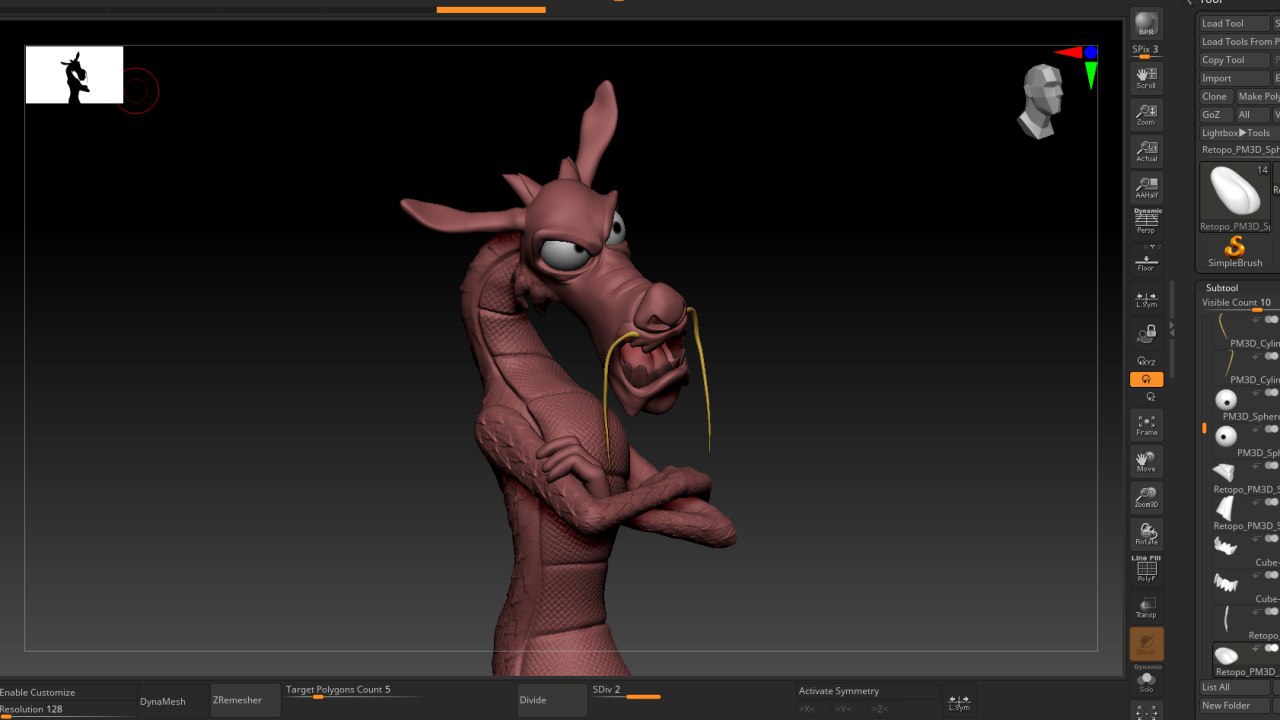The height and width of the screenshot is (720, 1280).
Task: Toggle >X< symmetry axis
Action: click(x=807, y=709)
